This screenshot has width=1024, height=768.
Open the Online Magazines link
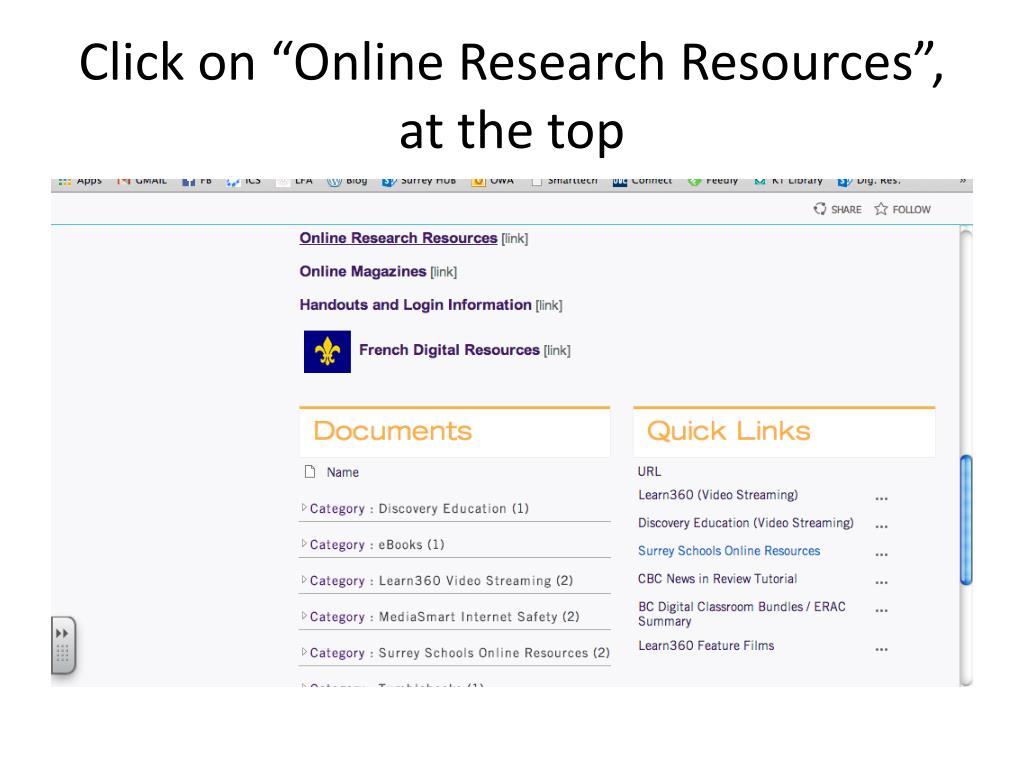pos(362,272)
